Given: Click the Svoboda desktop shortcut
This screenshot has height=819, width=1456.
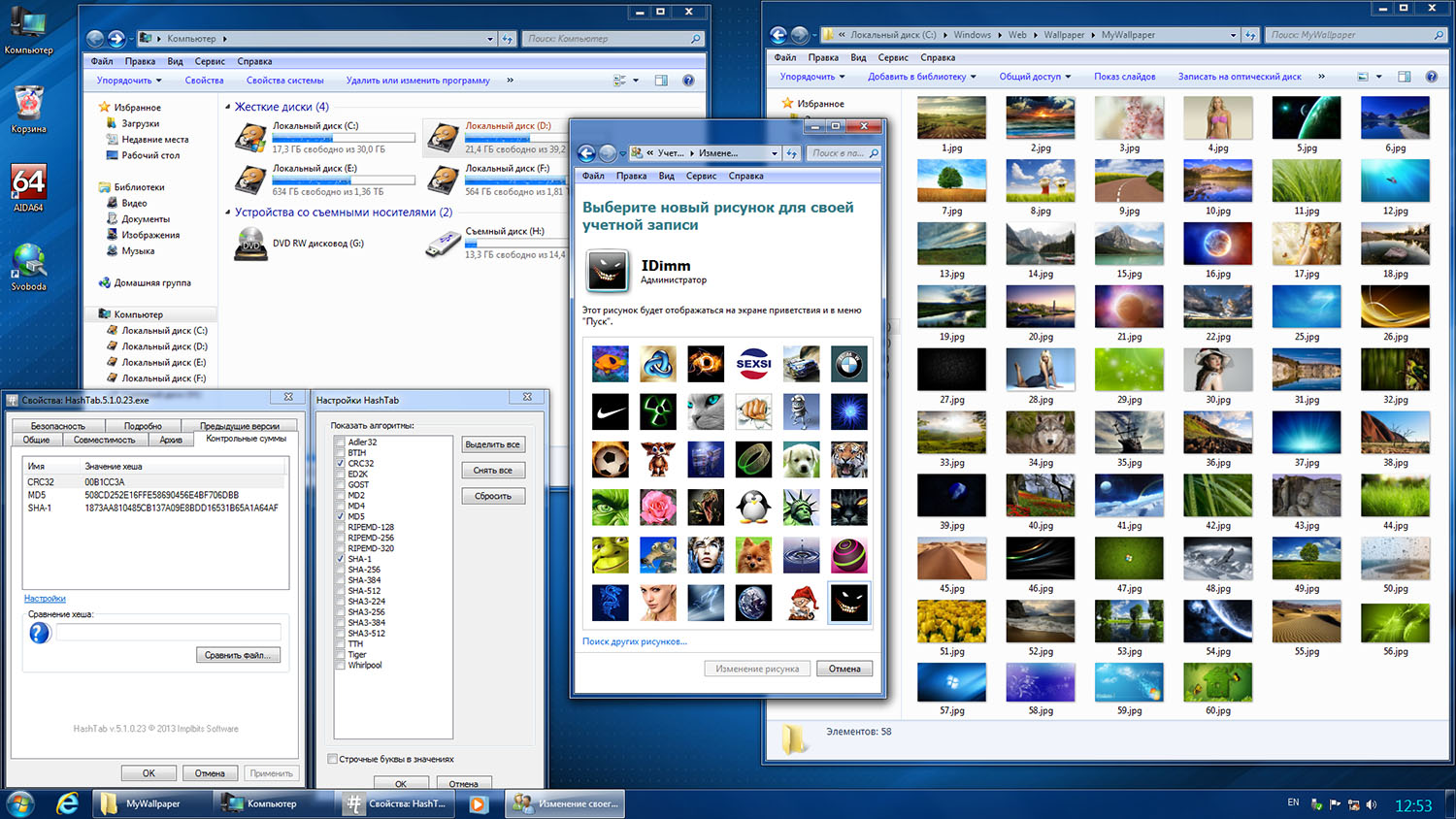Looking at the screenshot, I should 28,262.
